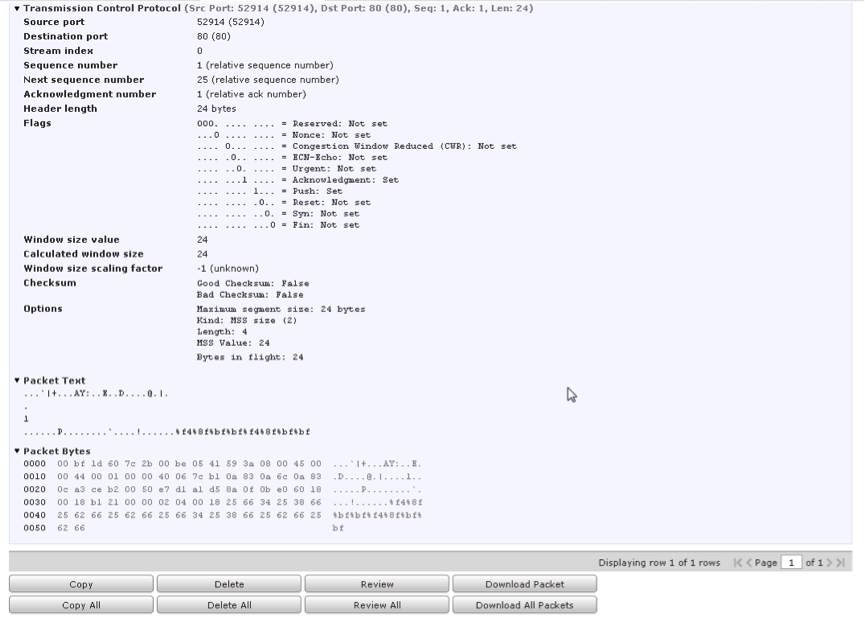Select the Push: Set flag line
The height and width of the screenshot is (636, 865).
(x=269, y=191)
